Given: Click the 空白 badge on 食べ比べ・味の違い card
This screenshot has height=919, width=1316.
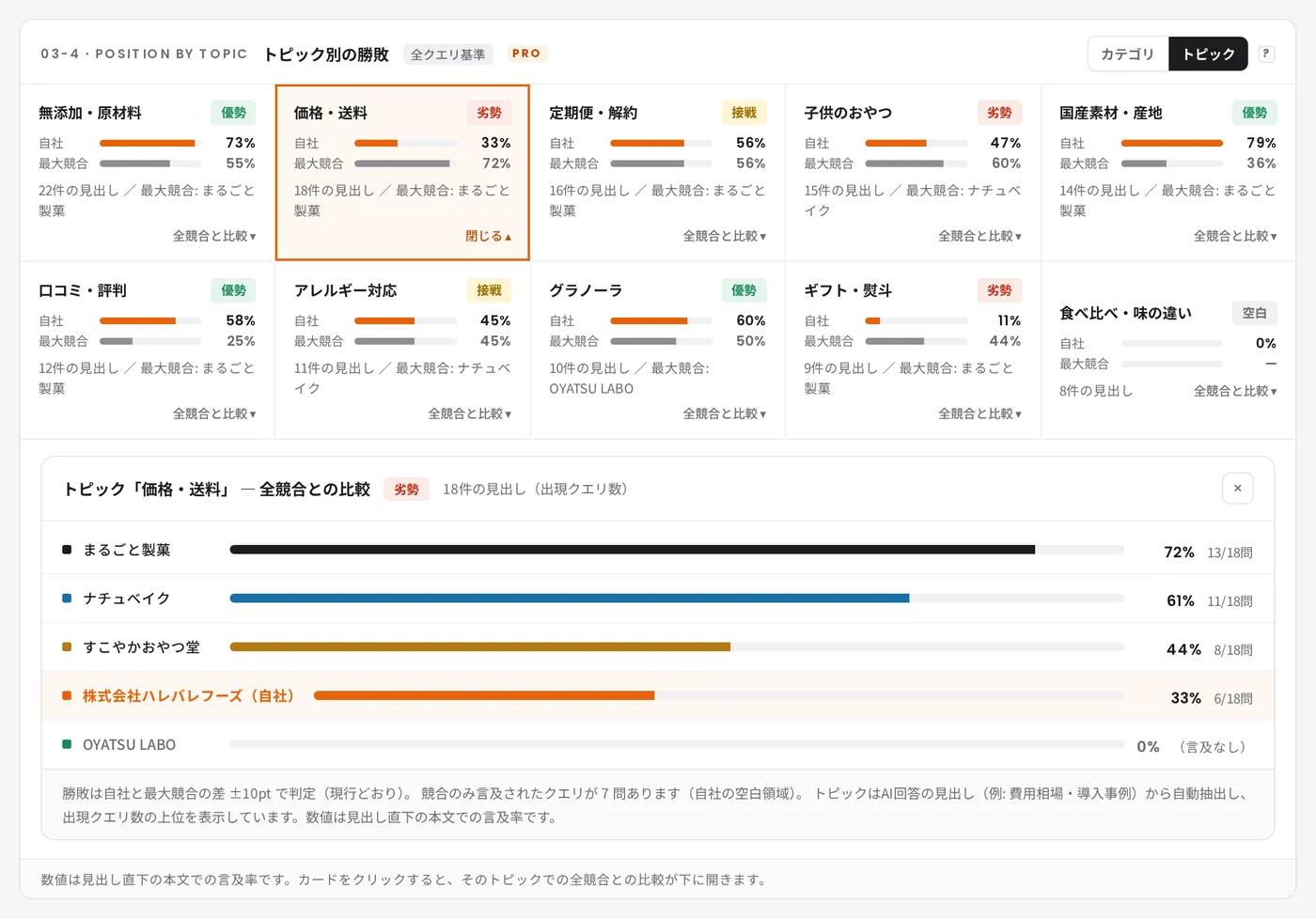Looking at the screenshot, I should pyautogui.click(x=1254, y=313).
